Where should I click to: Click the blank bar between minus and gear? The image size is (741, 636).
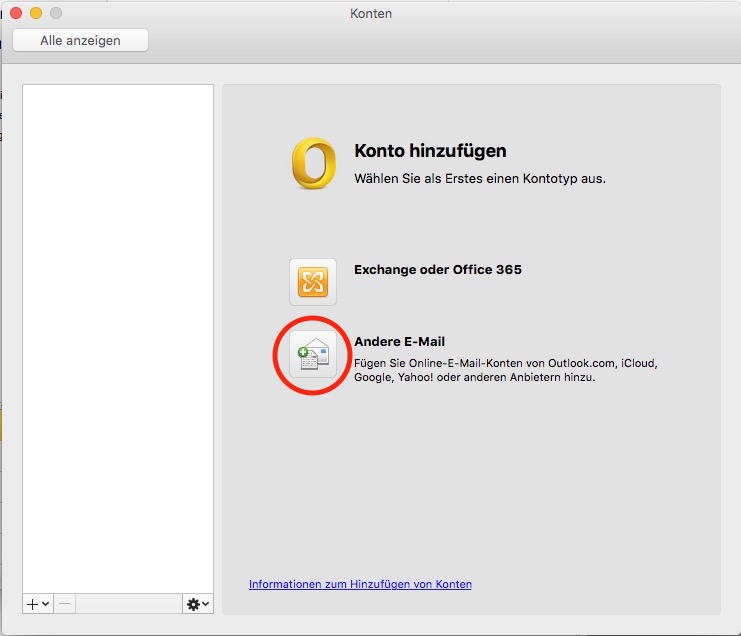pos(128,604)
